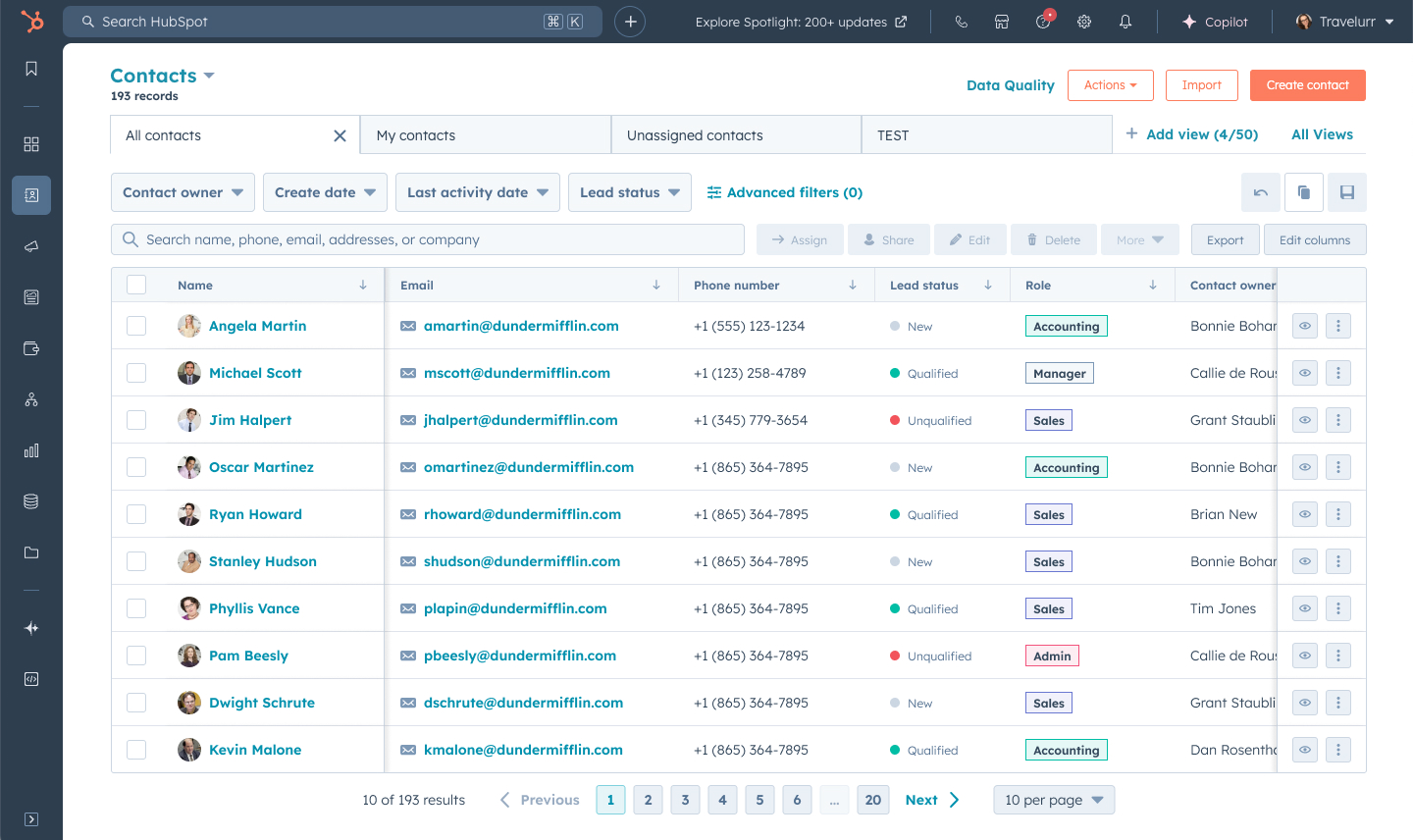Change the 10 per page dropdown
The height and width of the screenshot is (840, 1413).
click(x=1054, y=800)
